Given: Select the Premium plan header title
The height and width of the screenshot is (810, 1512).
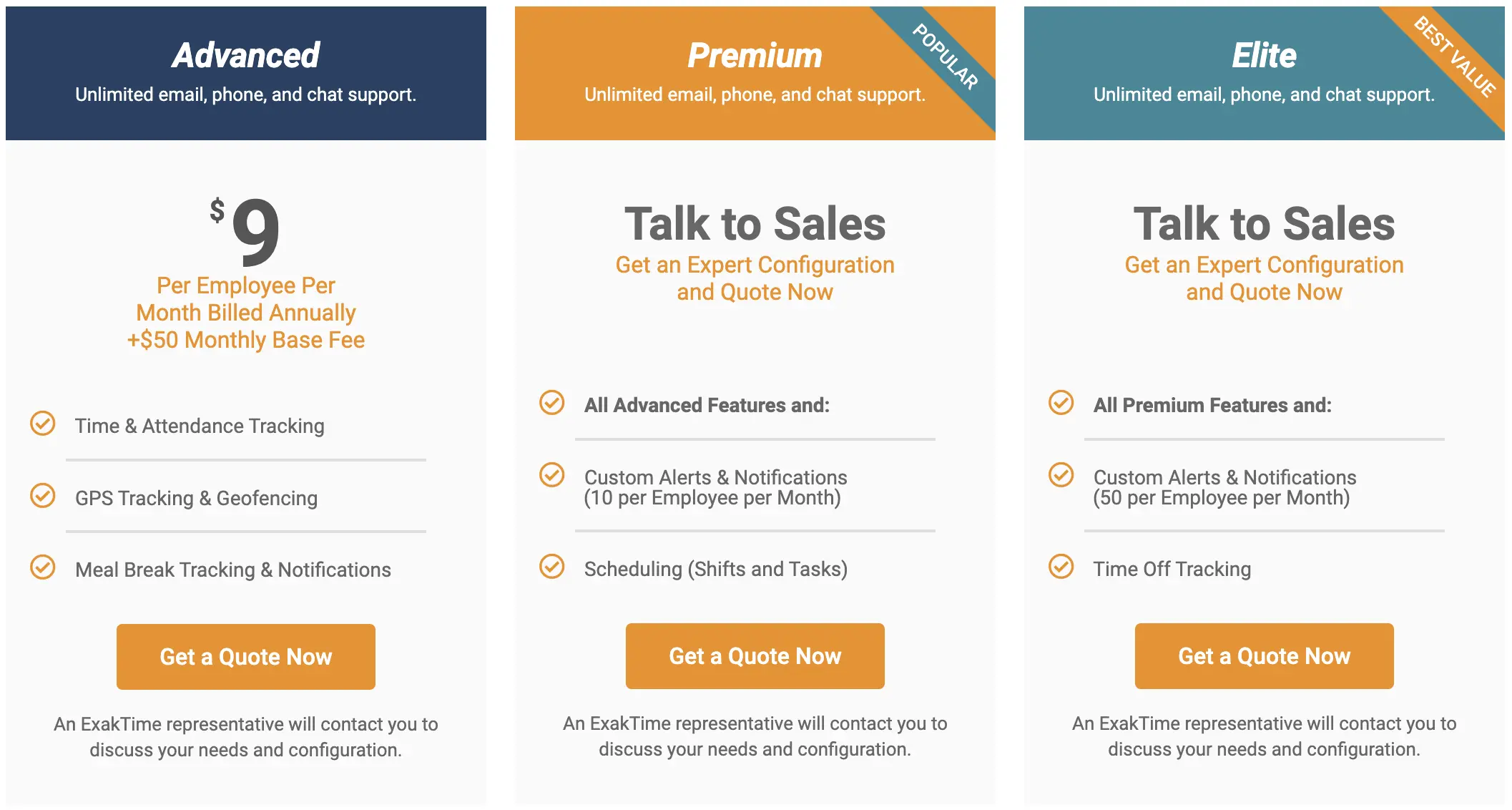Looking at the screenshot, I should [x=755, y=56].
